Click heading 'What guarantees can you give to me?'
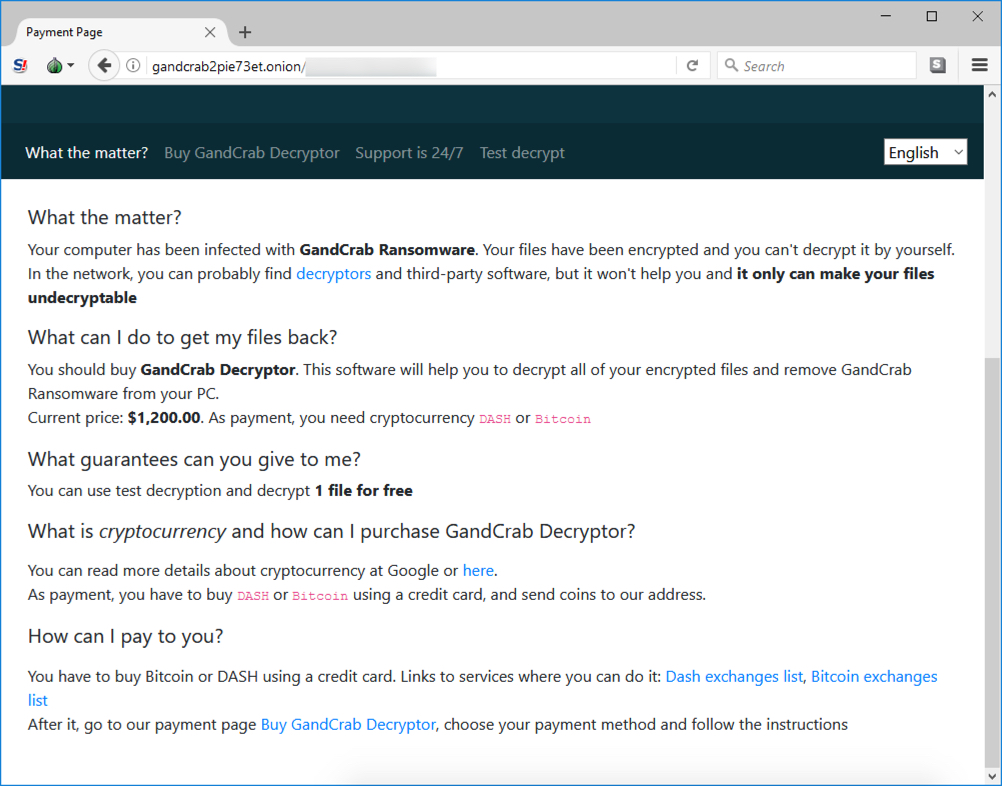The width and height of the screenshot is (1002, 786). click(194, 459)
